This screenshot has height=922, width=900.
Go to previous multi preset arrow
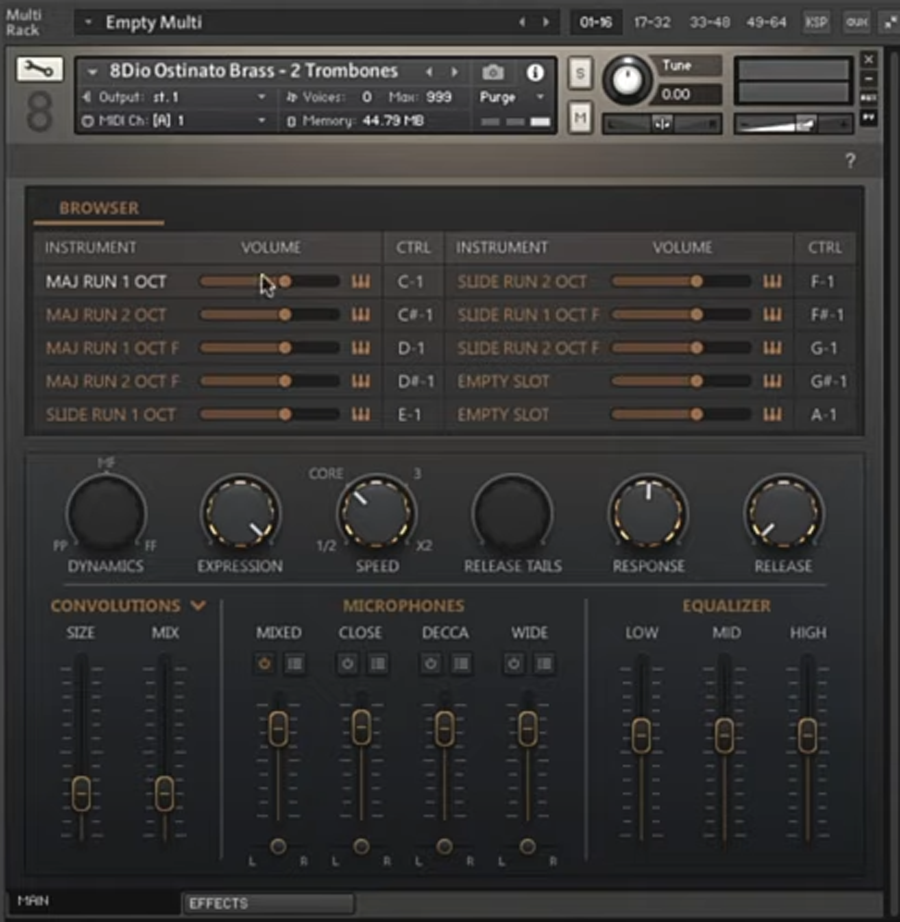click(522, 22)
